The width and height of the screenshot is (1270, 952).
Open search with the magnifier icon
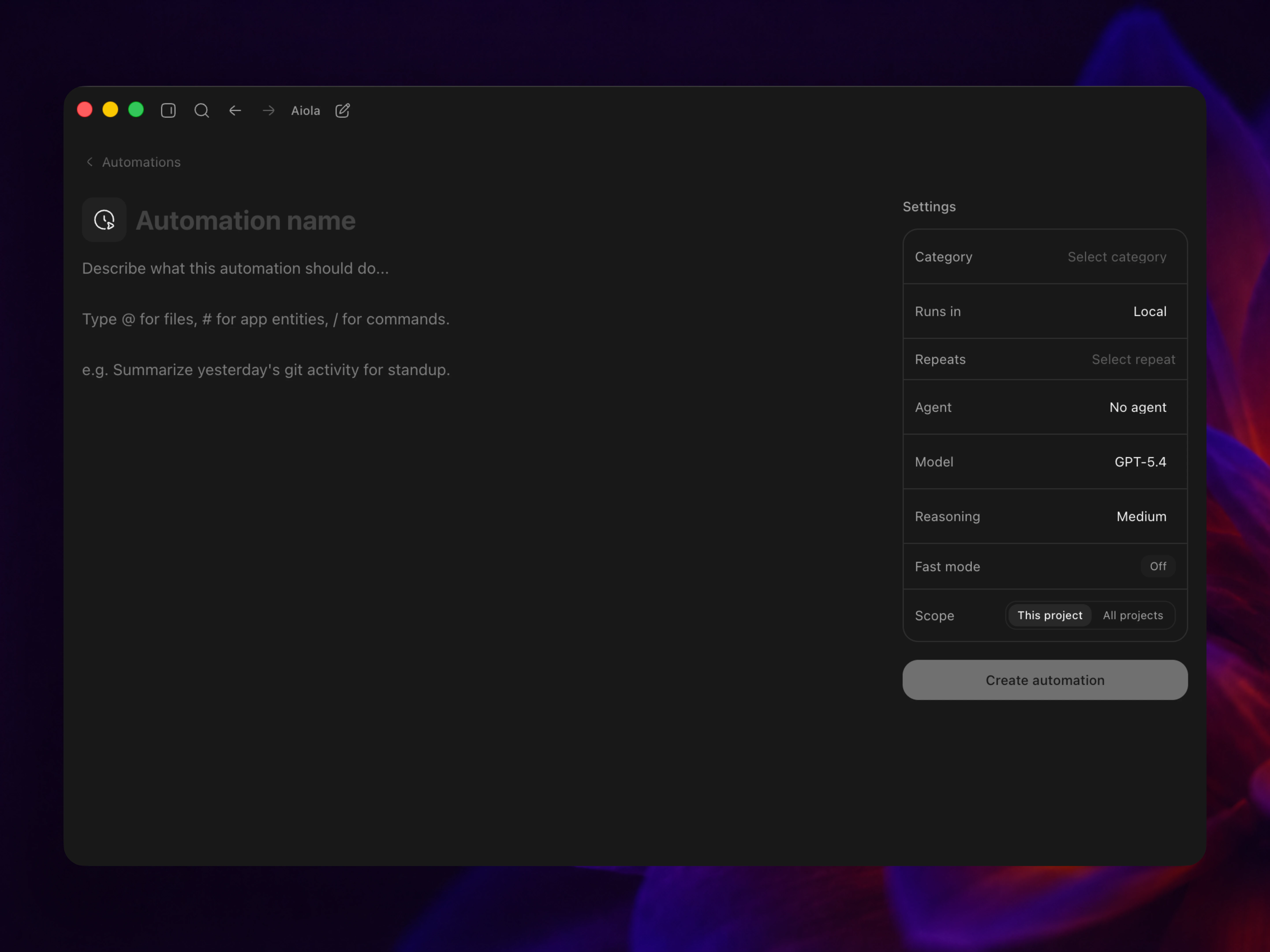tap(202, 110)
